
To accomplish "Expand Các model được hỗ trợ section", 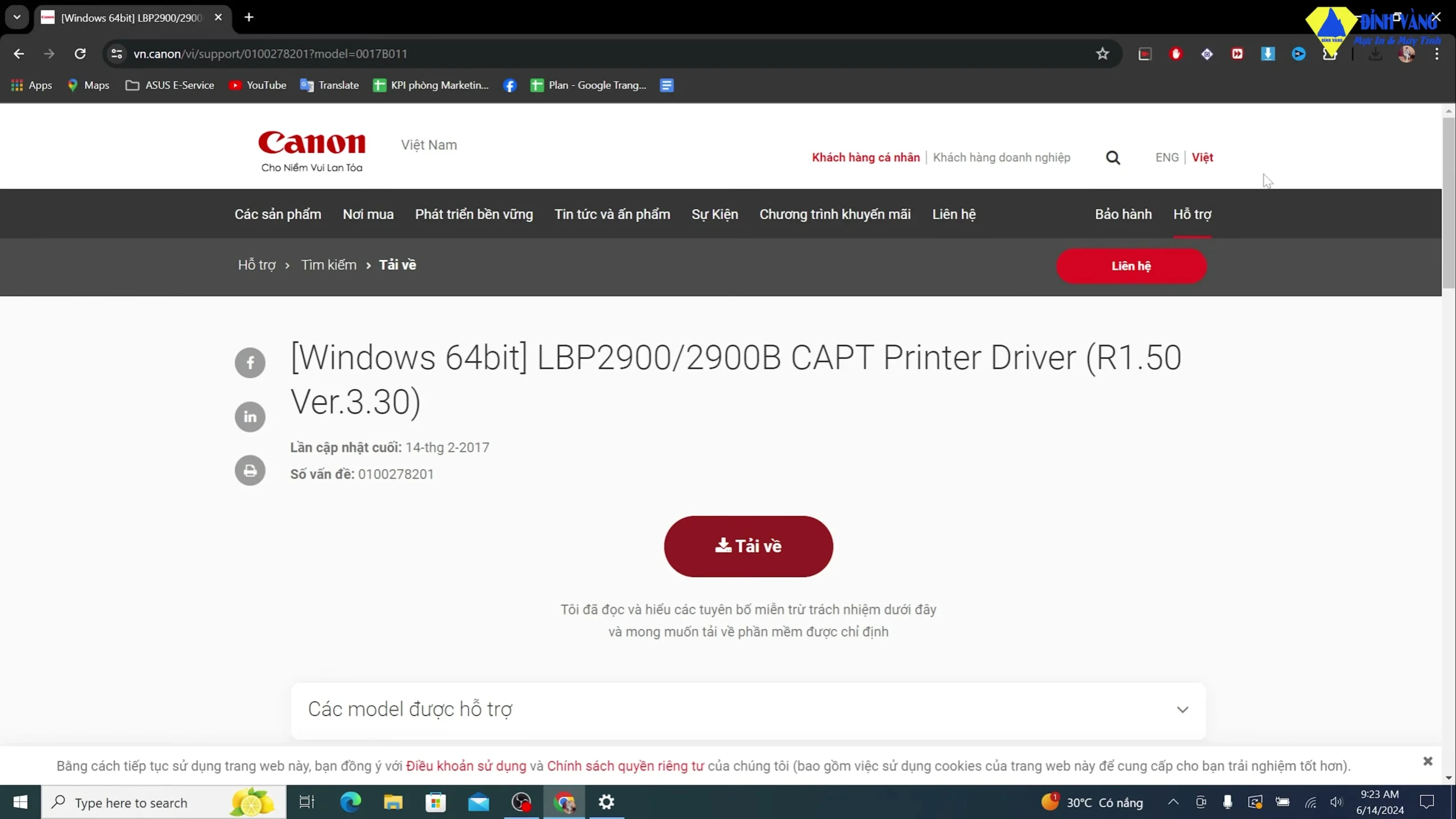I will (x=748, y=710).
